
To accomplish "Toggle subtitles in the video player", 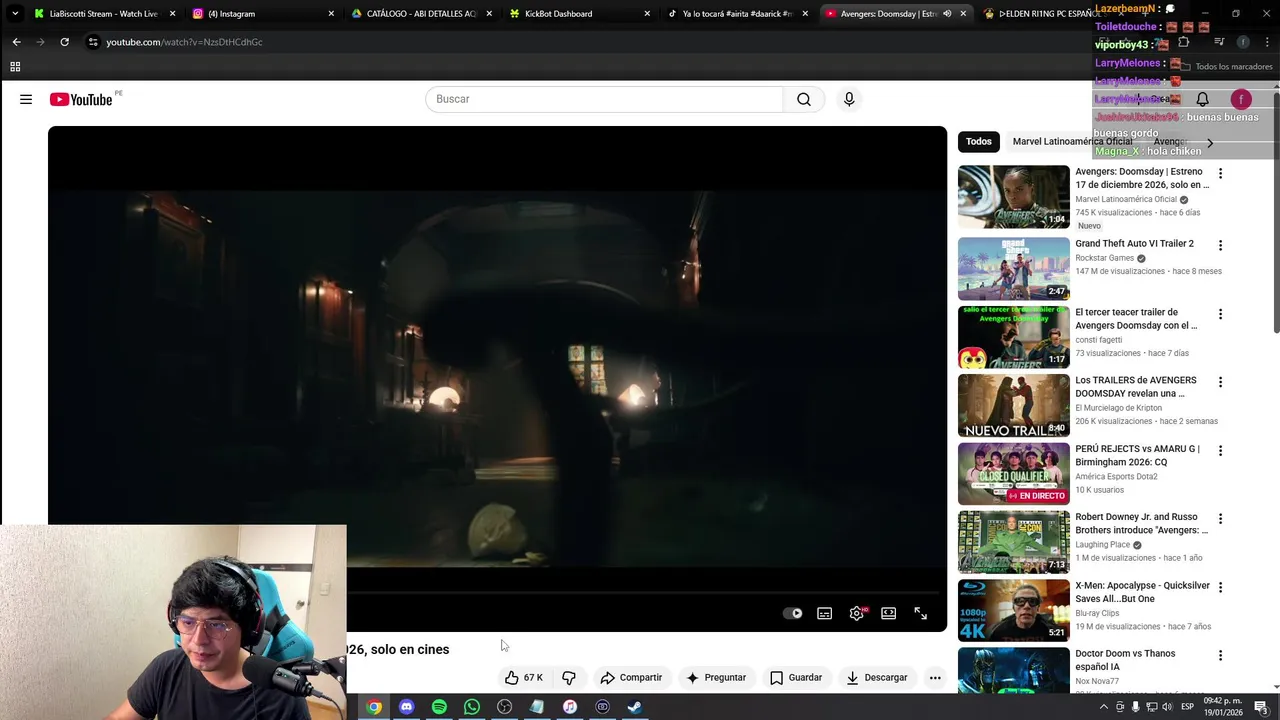I will [824, 613].
